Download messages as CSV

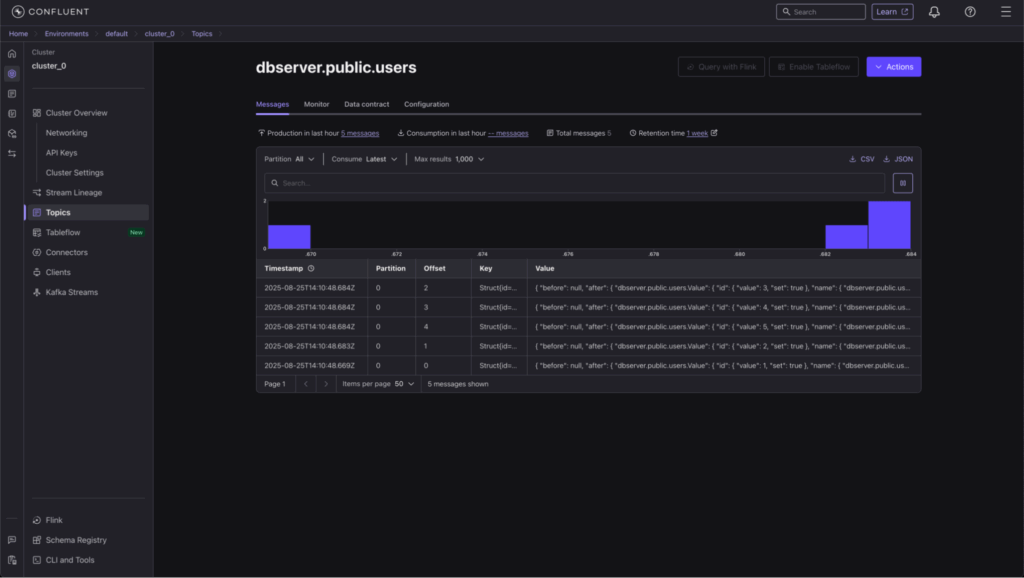pyautogui.click(x=861, y=159)
